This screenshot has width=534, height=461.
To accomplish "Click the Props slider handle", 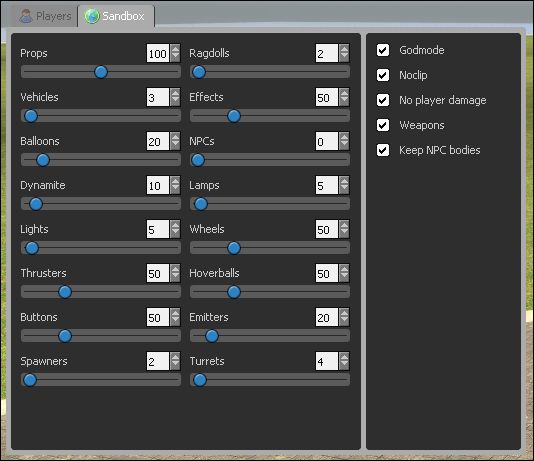I will click(101, 72).
